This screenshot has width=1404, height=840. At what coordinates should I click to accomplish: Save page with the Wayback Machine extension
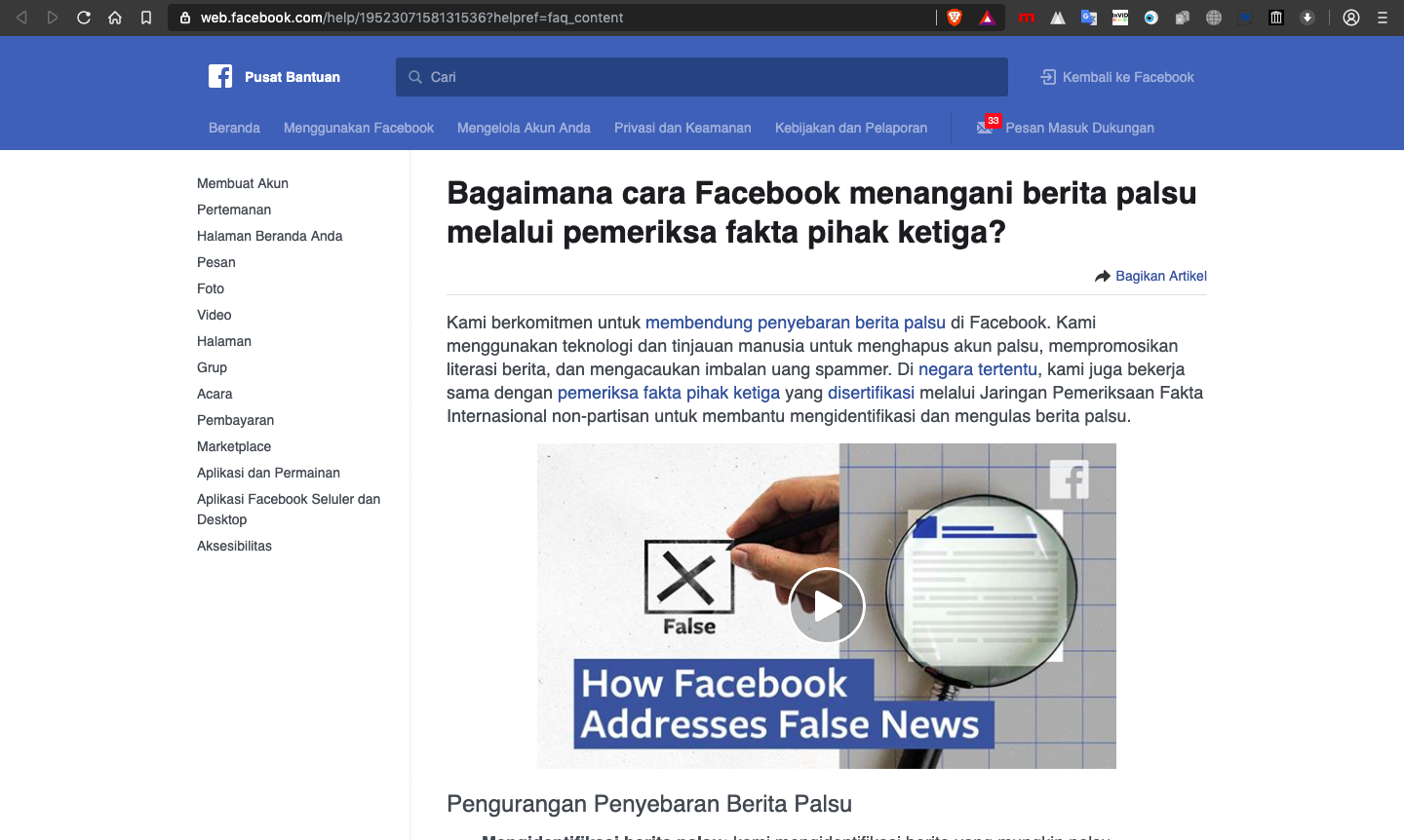[1275, 17]
